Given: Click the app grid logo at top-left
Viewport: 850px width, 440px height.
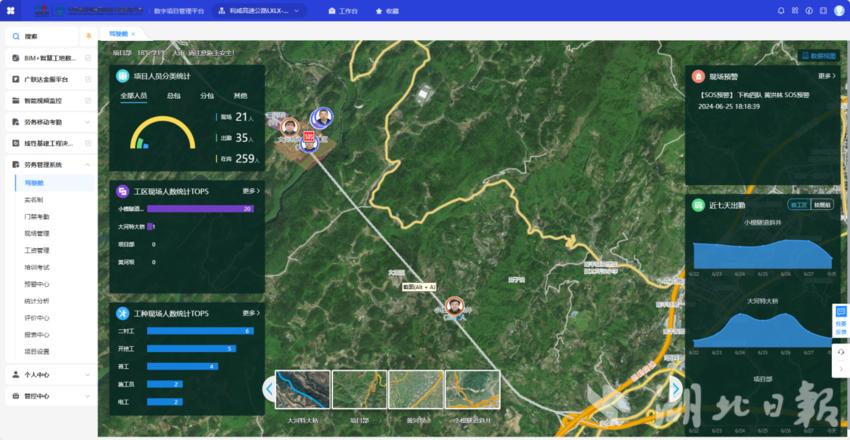Looking at the screenshot, I should tap(12, 11).
